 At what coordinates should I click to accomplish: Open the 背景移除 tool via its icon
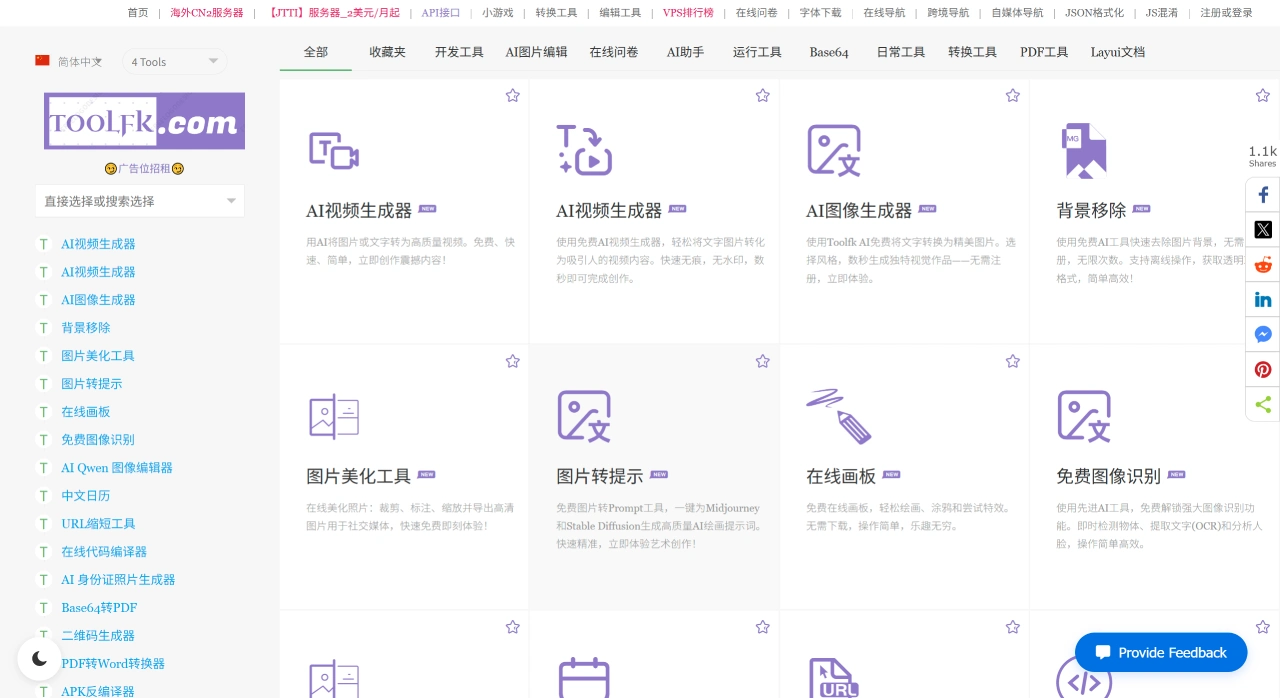[1084, 150]
